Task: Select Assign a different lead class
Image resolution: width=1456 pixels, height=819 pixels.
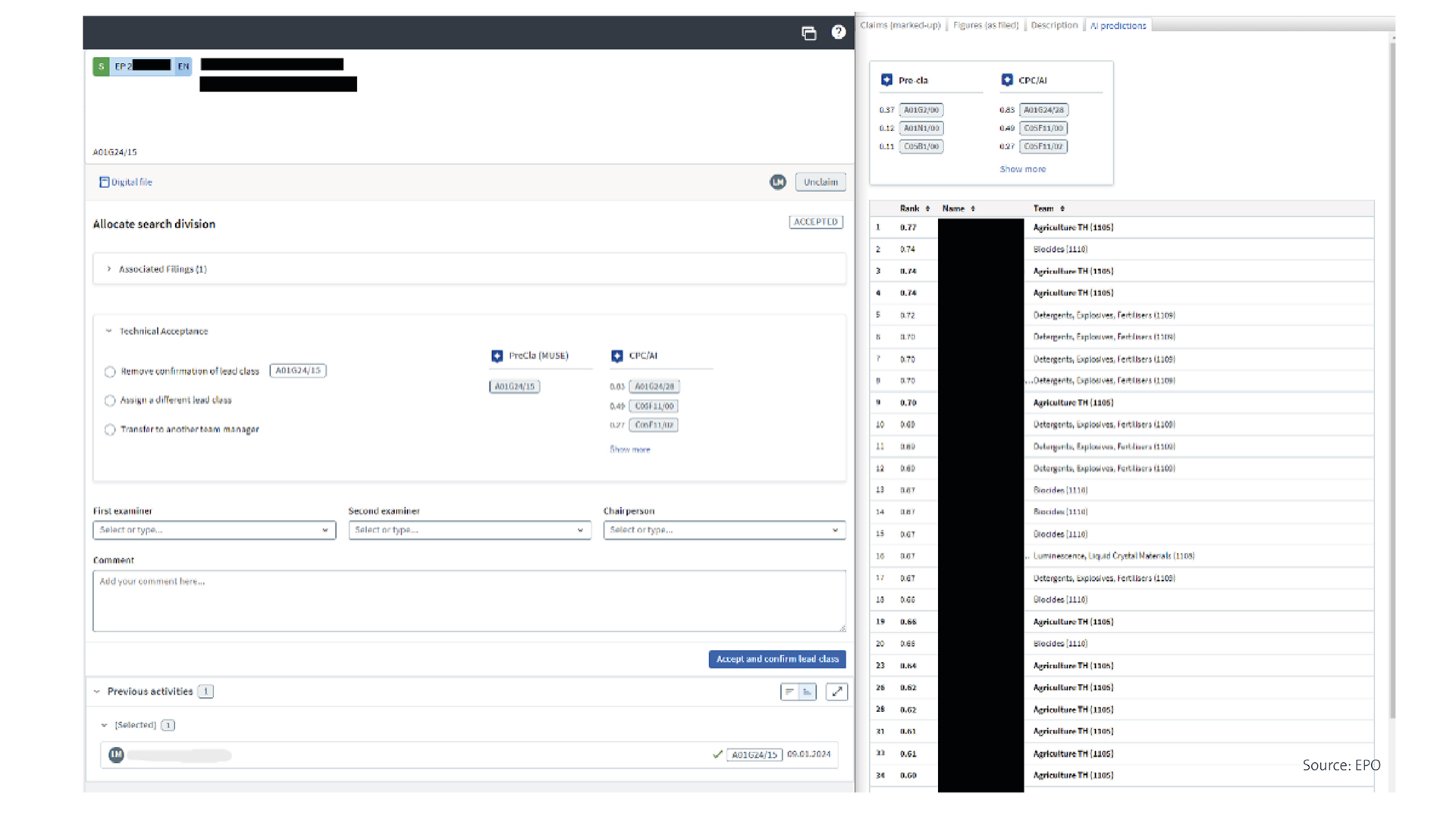Action: point(110,400)
